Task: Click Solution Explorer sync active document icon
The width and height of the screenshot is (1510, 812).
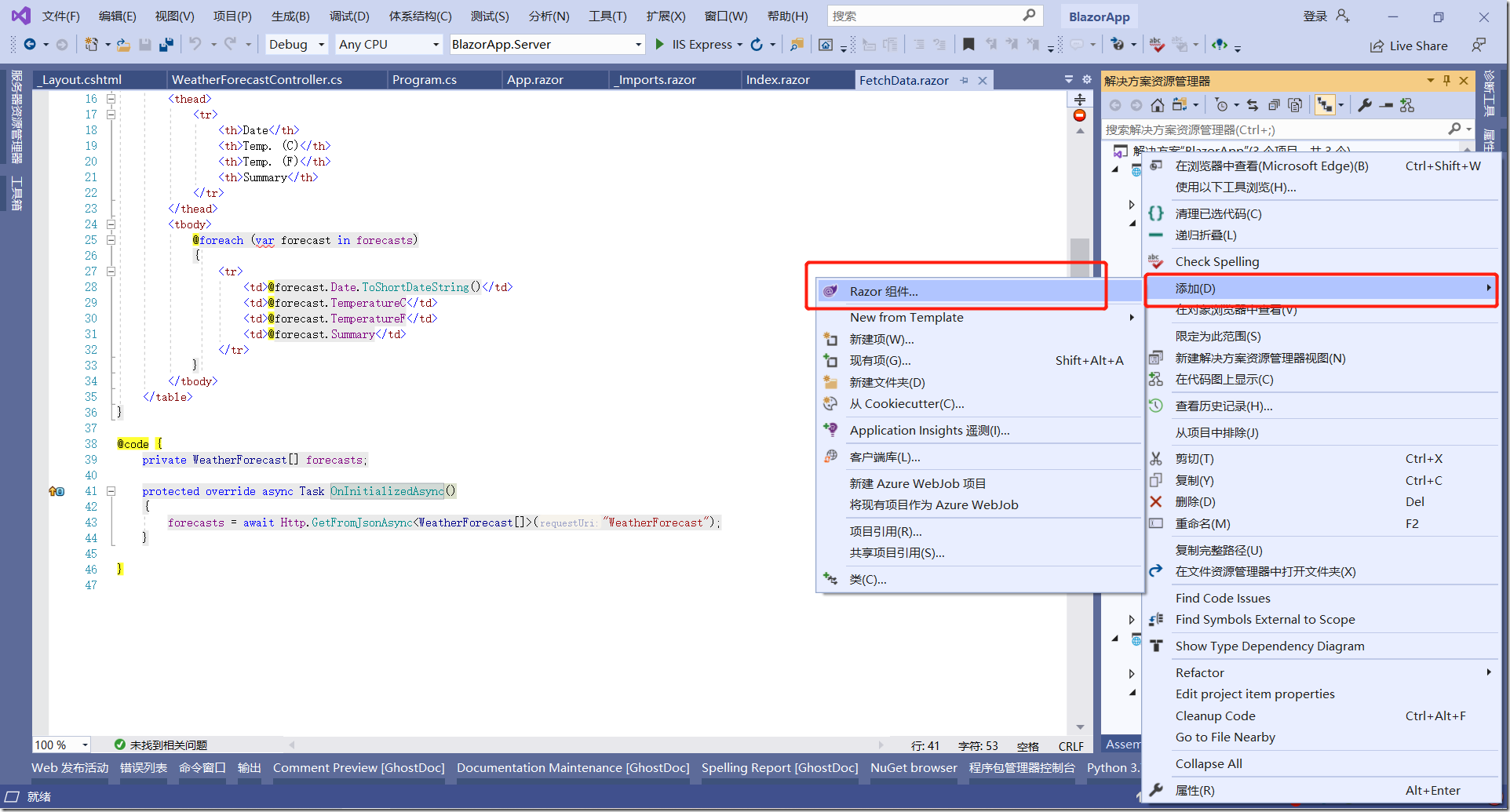Action: click(x=1253, y=105)
